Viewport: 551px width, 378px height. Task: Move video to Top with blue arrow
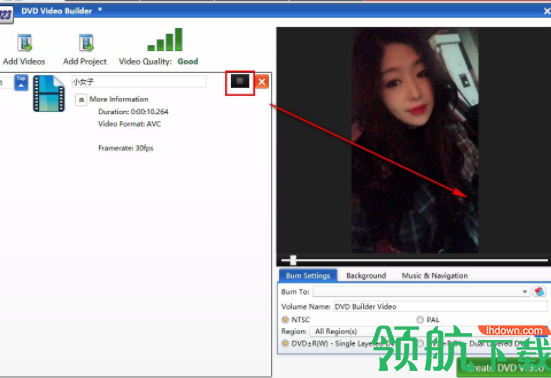coord(21,83)
